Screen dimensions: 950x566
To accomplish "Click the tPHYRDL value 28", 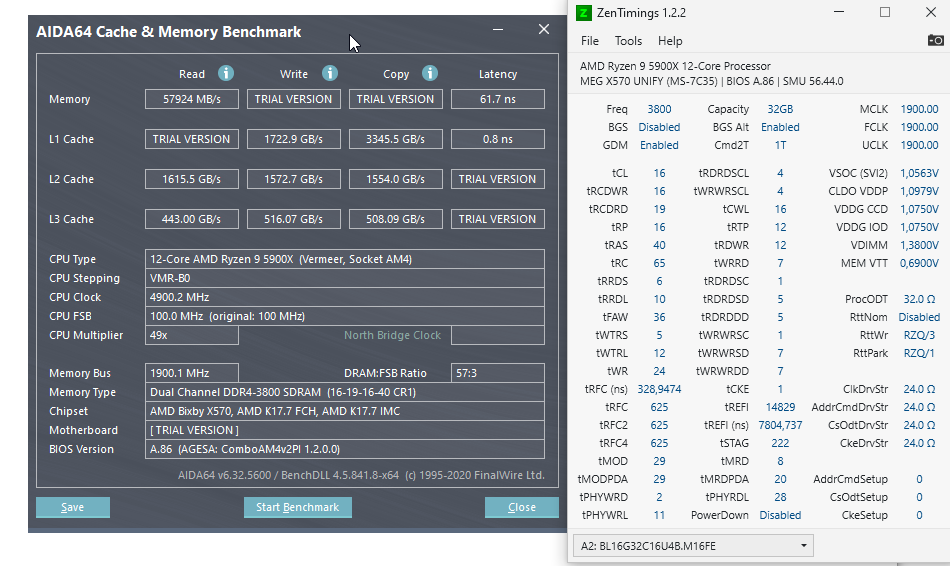I will pyautogui.click(x=780, y=497).
